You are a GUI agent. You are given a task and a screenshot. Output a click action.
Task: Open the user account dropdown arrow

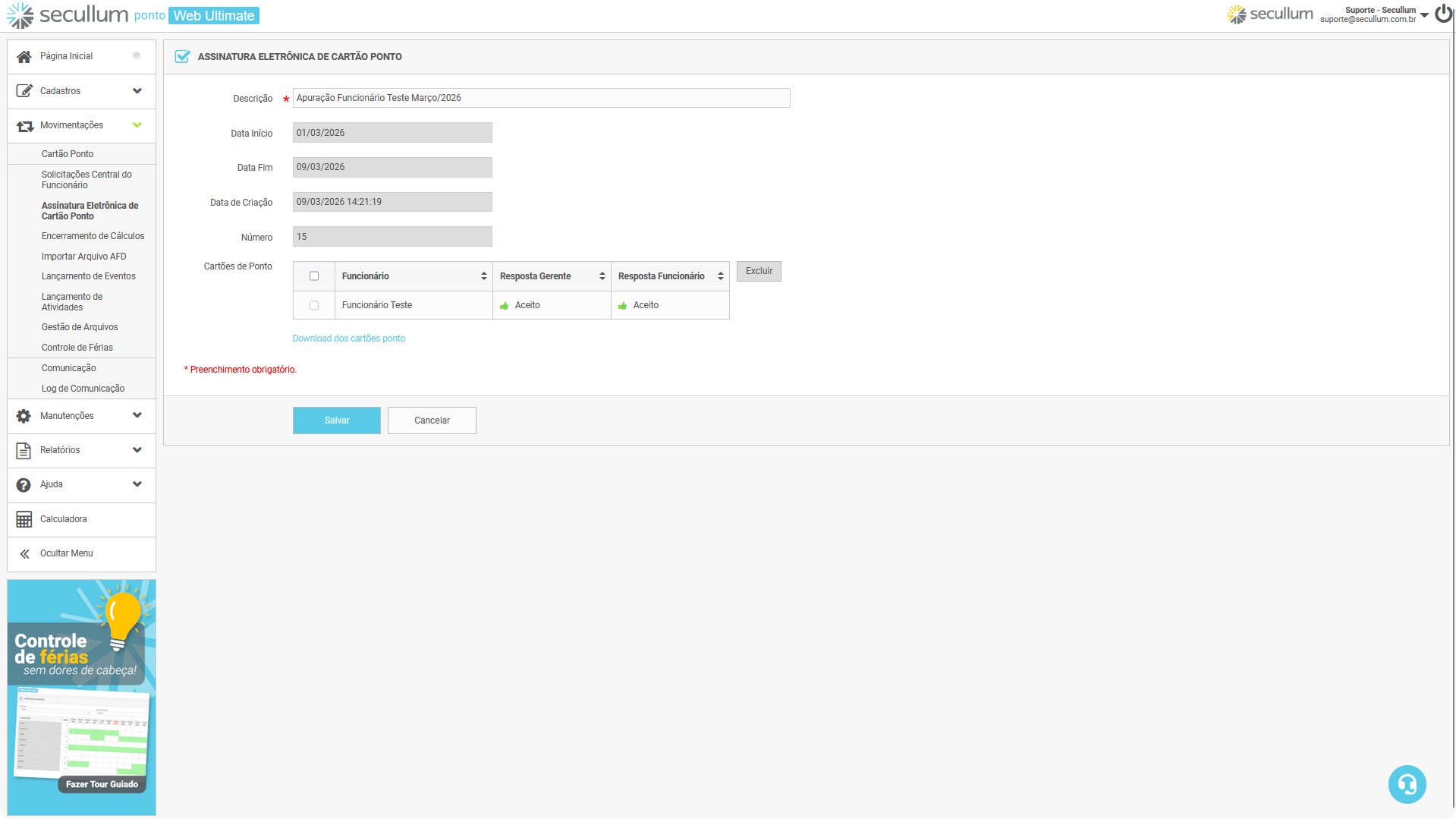1425,15
